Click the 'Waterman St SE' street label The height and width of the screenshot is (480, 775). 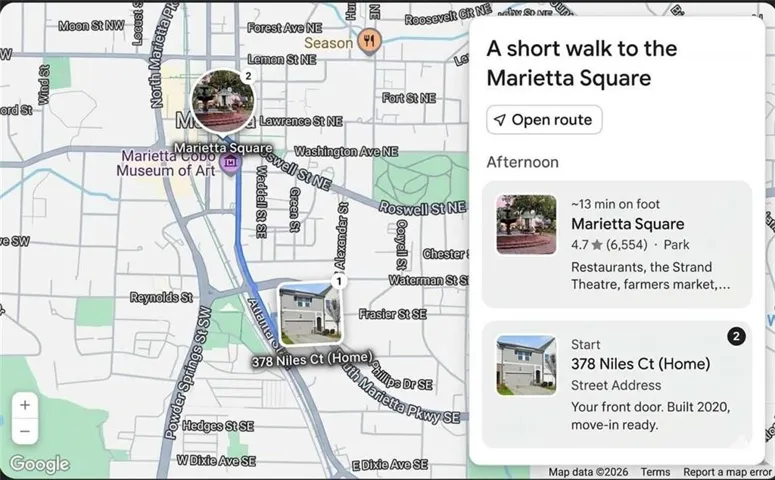click(x=428, y=280)
